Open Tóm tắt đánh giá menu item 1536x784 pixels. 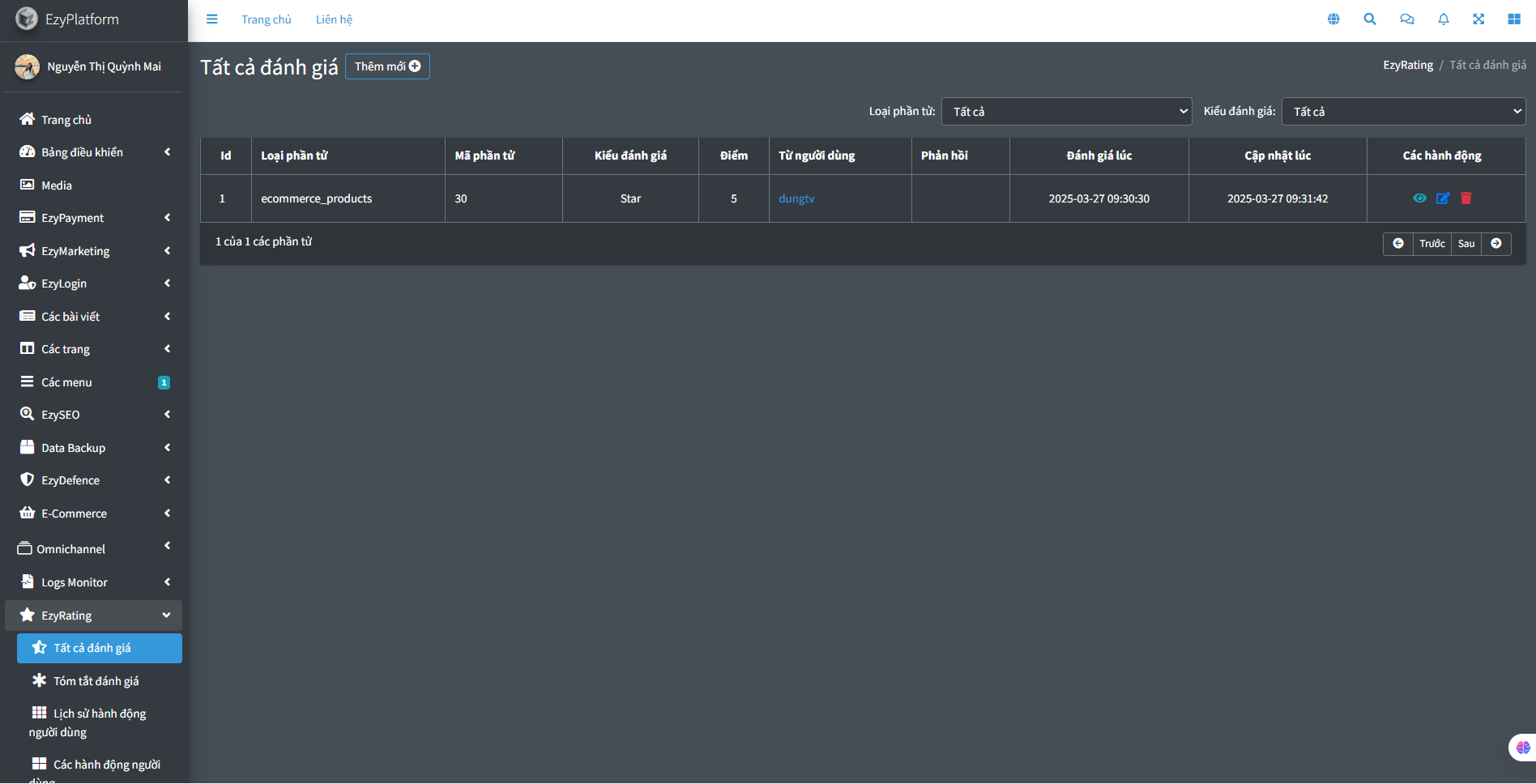click(96, 681)
